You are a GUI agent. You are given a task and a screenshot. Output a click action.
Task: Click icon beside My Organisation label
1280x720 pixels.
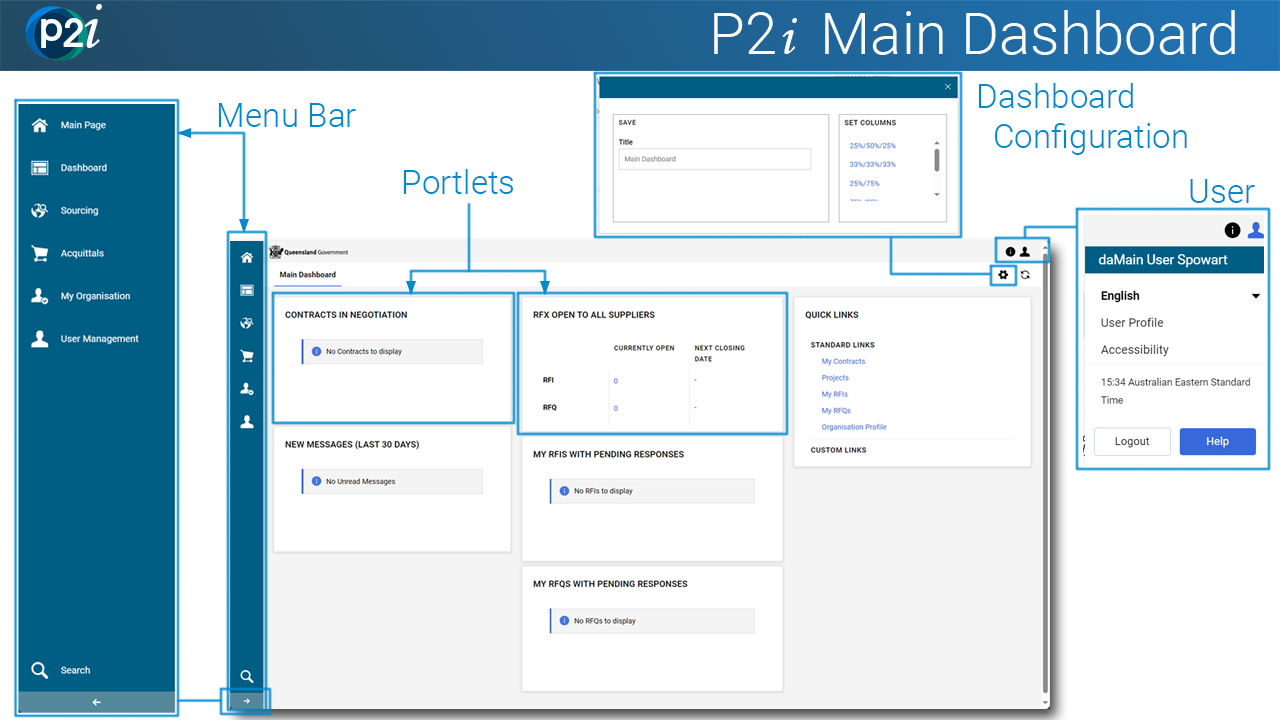tap(40, 296)
